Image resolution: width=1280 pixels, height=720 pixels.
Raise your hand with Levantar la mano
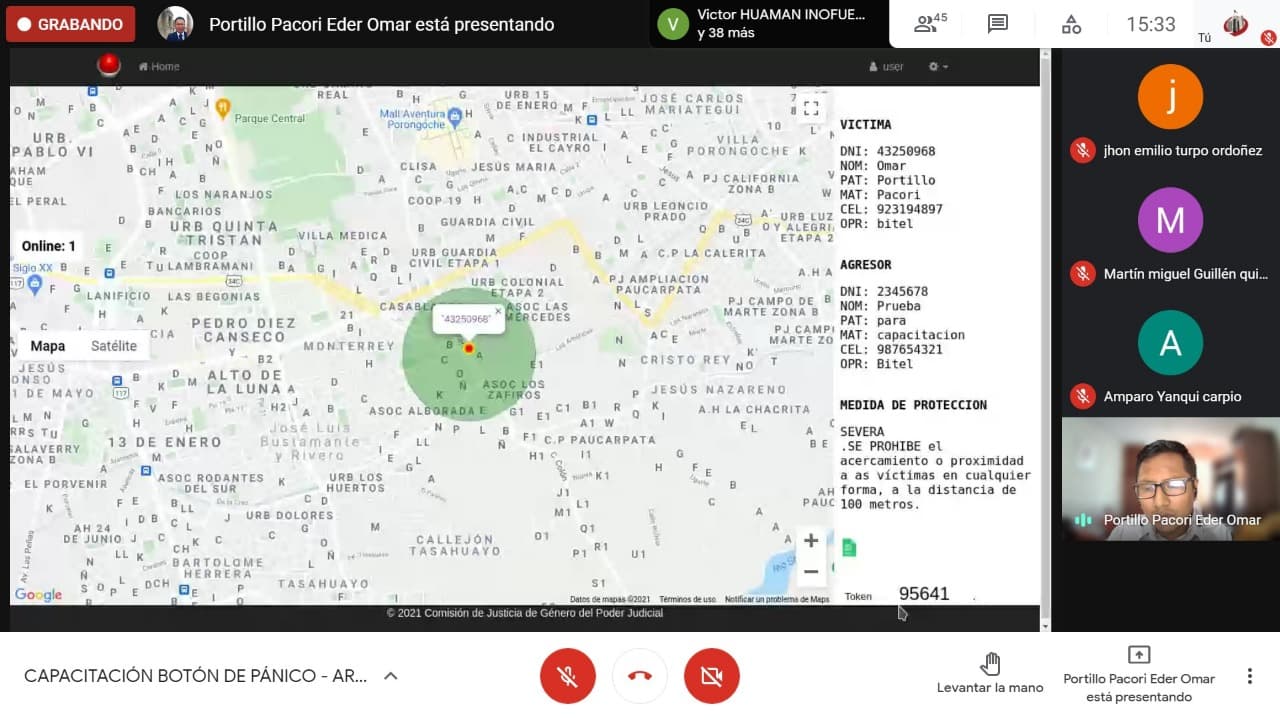[x=990, y=674]
